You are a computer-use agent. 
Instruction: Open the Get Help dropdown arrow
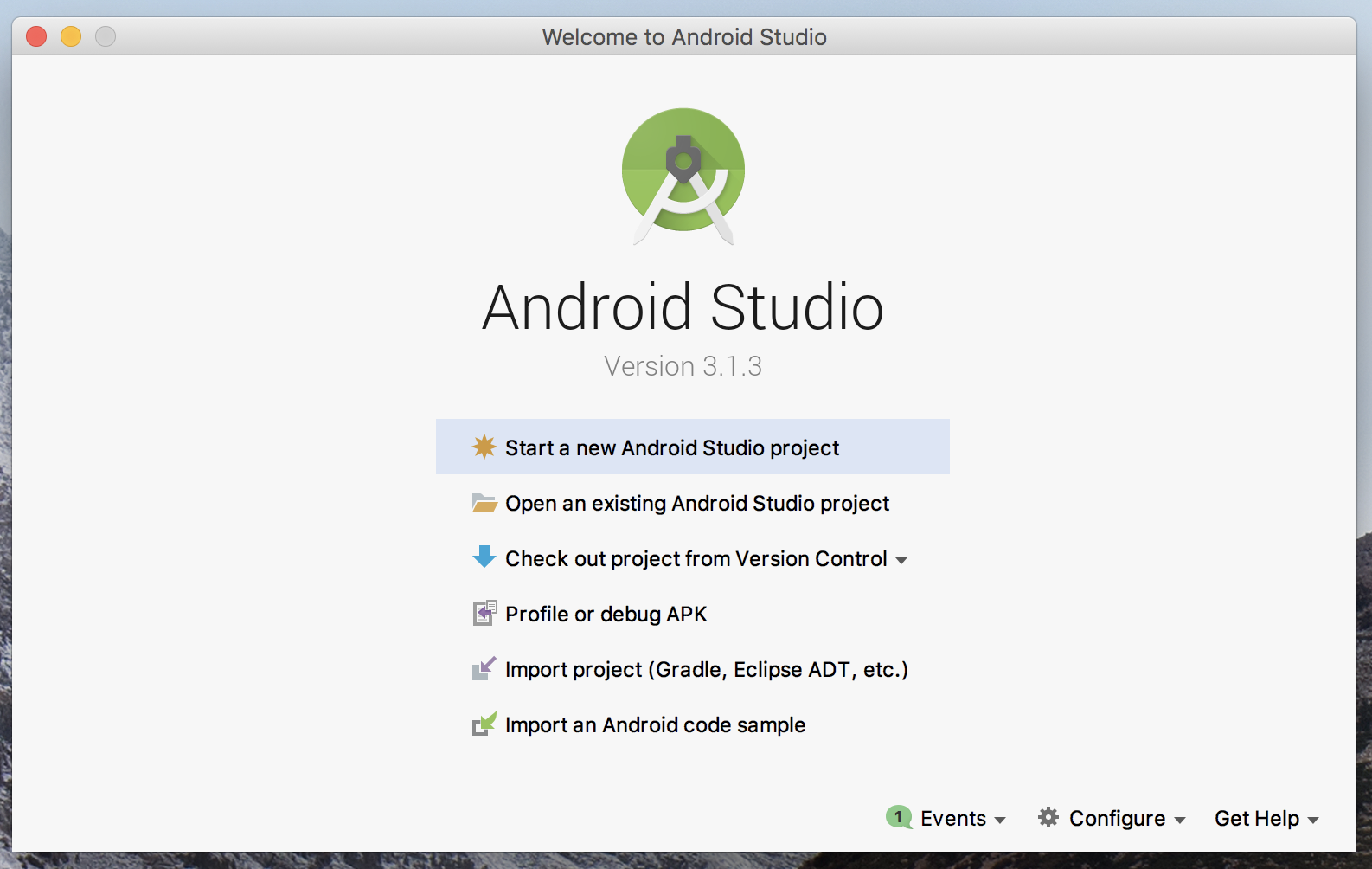[1313, 821]
